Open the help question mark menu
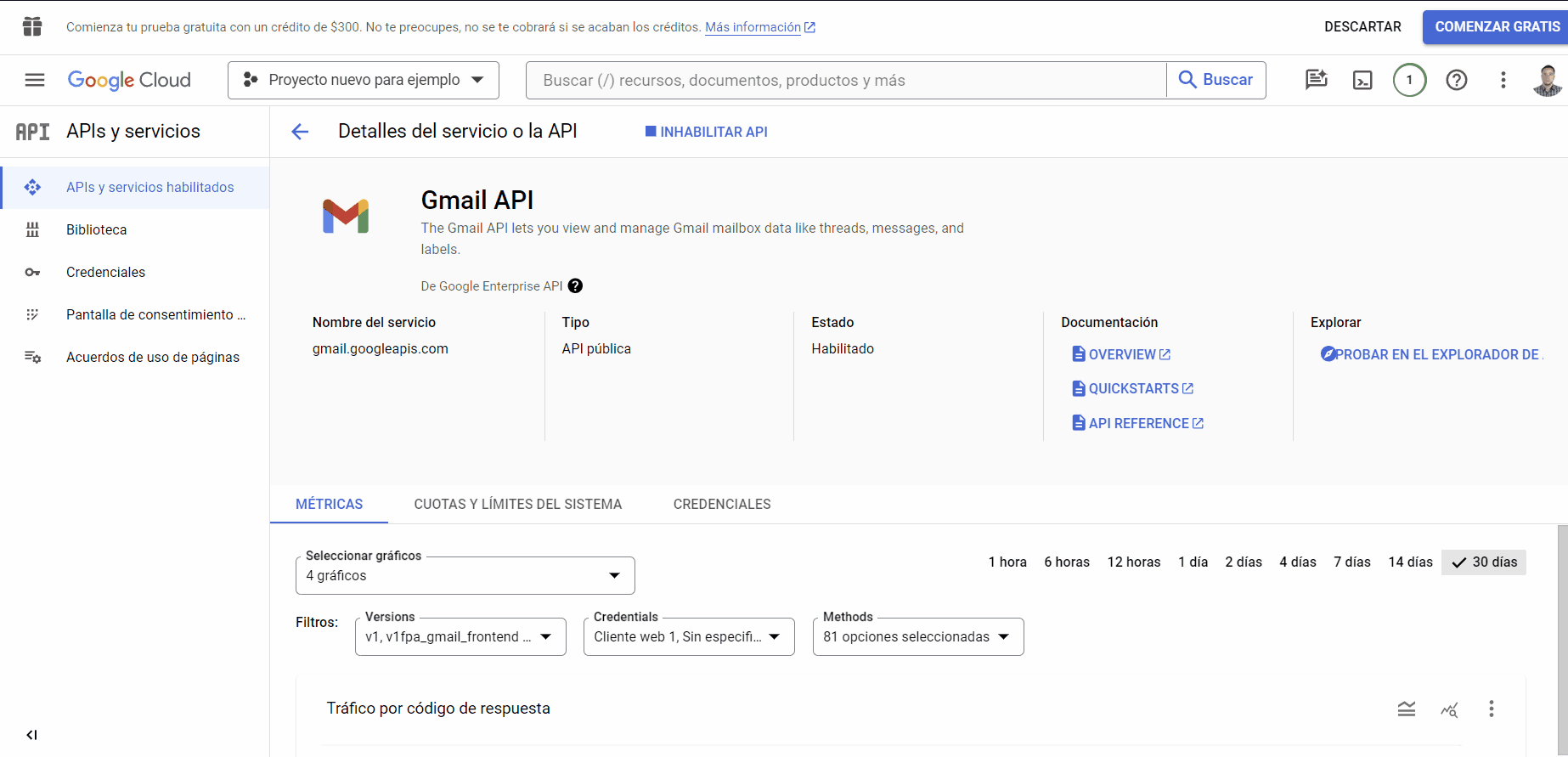 [x=1457, y=80]
